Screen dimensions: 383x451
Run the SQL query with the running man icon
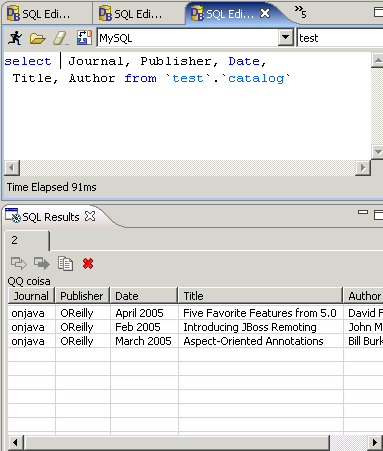coord(15,38)
